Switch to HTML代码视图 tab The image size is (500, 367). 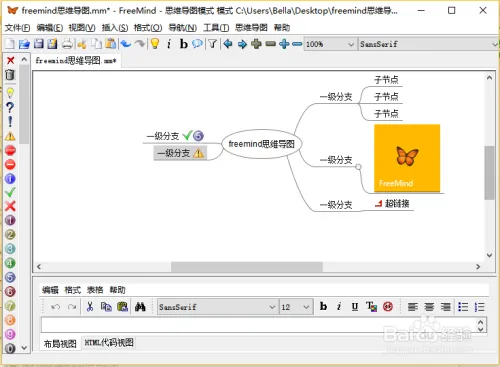[109, 343]
